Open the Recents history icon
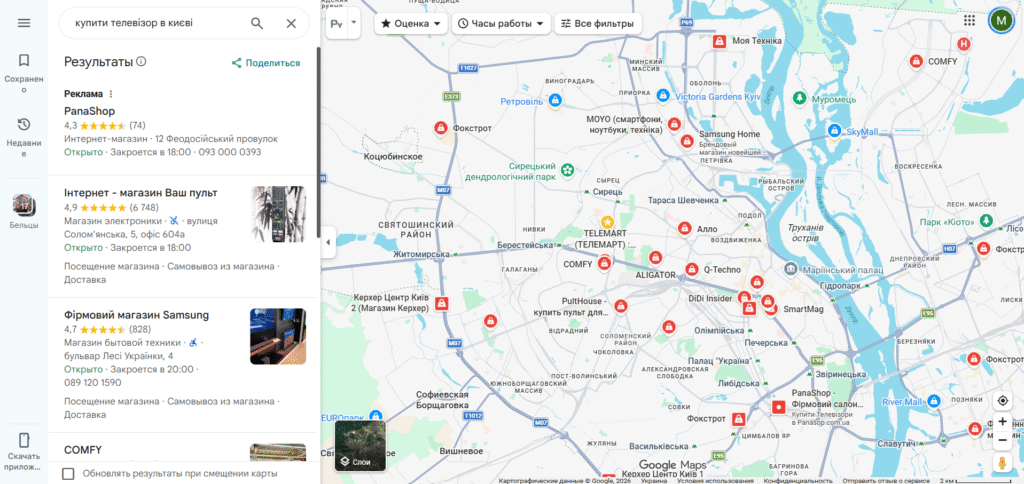This screenshot has width=1024, height=484. pos(24,124)
